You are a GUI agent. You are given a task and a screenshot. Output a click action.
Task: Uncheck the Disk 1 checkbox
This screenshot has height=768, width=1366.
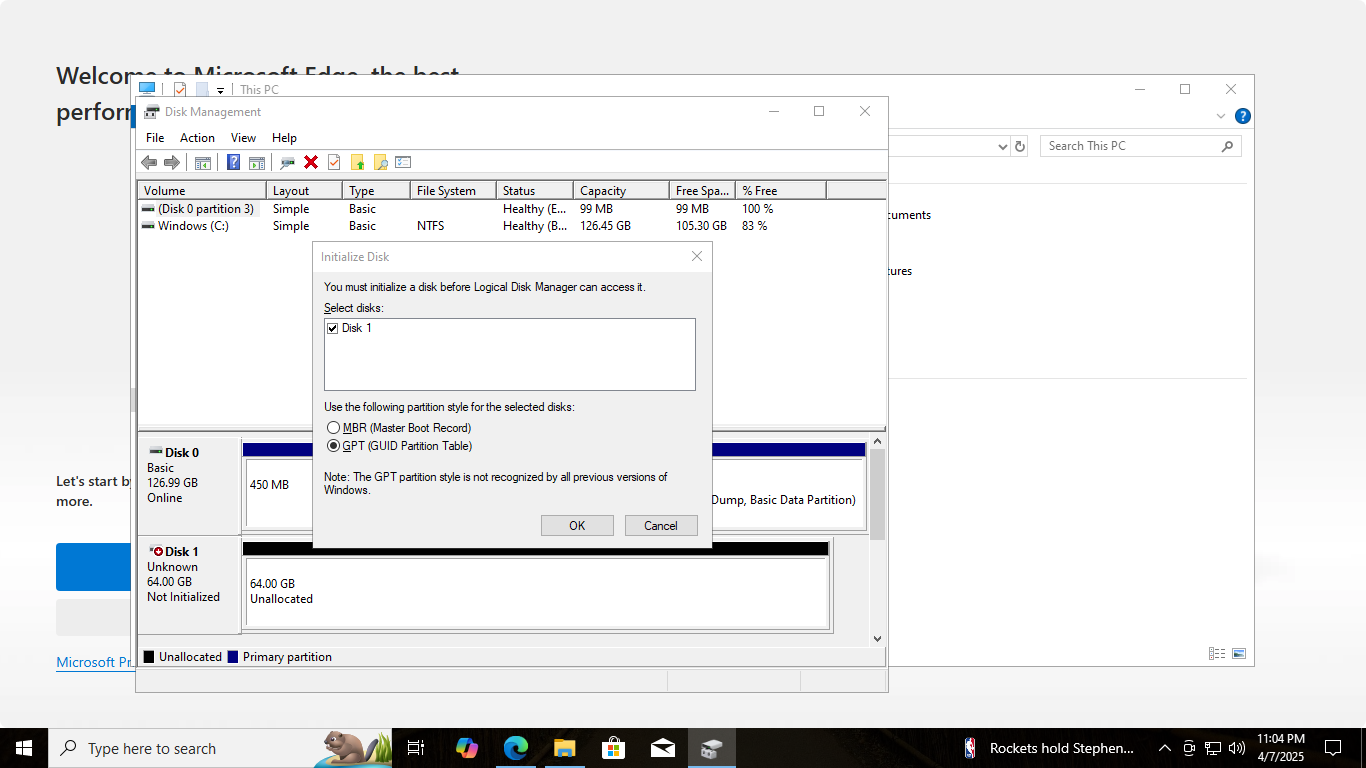coord(332,328)
